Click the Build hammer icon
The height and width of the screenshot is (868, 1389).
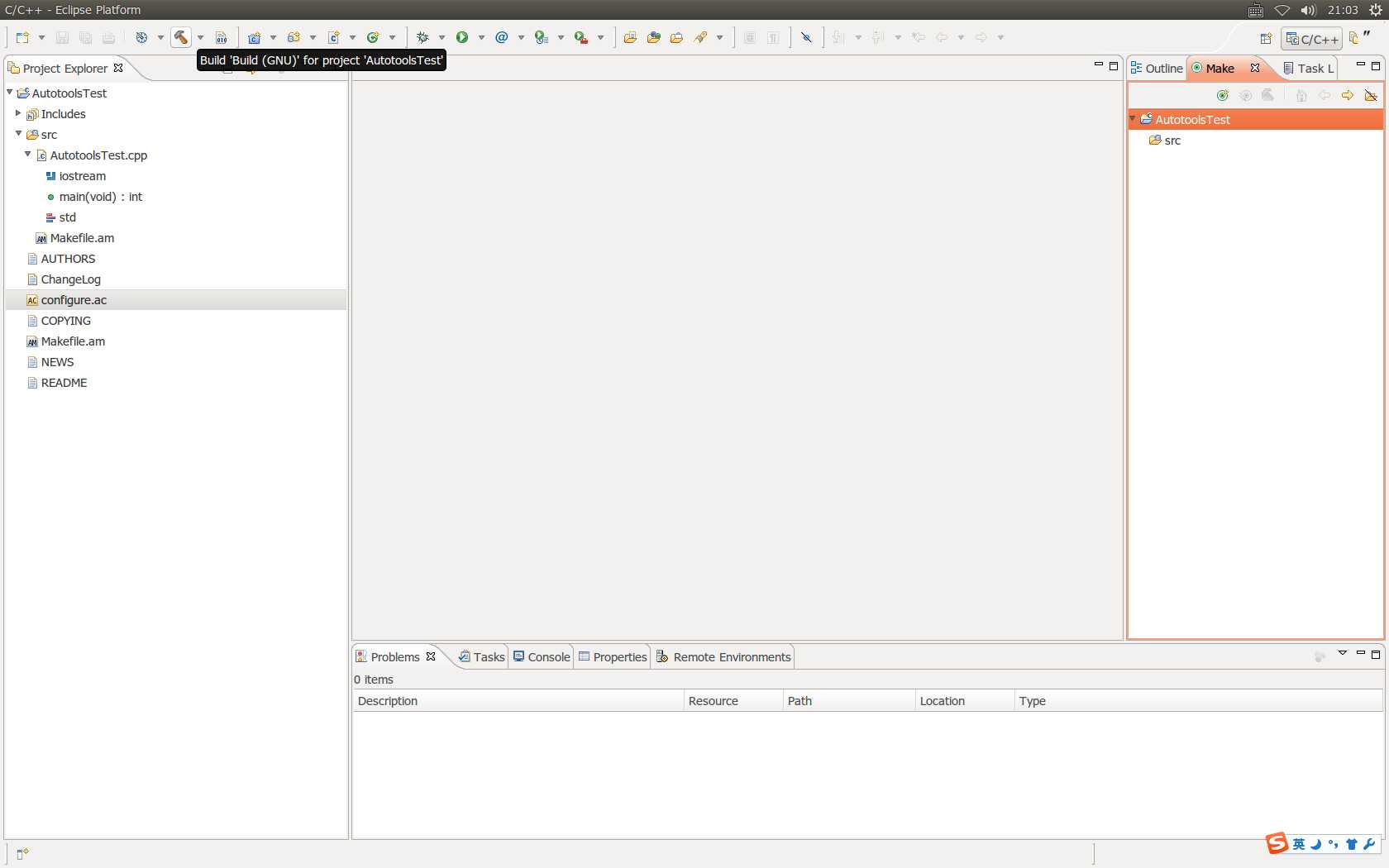[181, 37]
